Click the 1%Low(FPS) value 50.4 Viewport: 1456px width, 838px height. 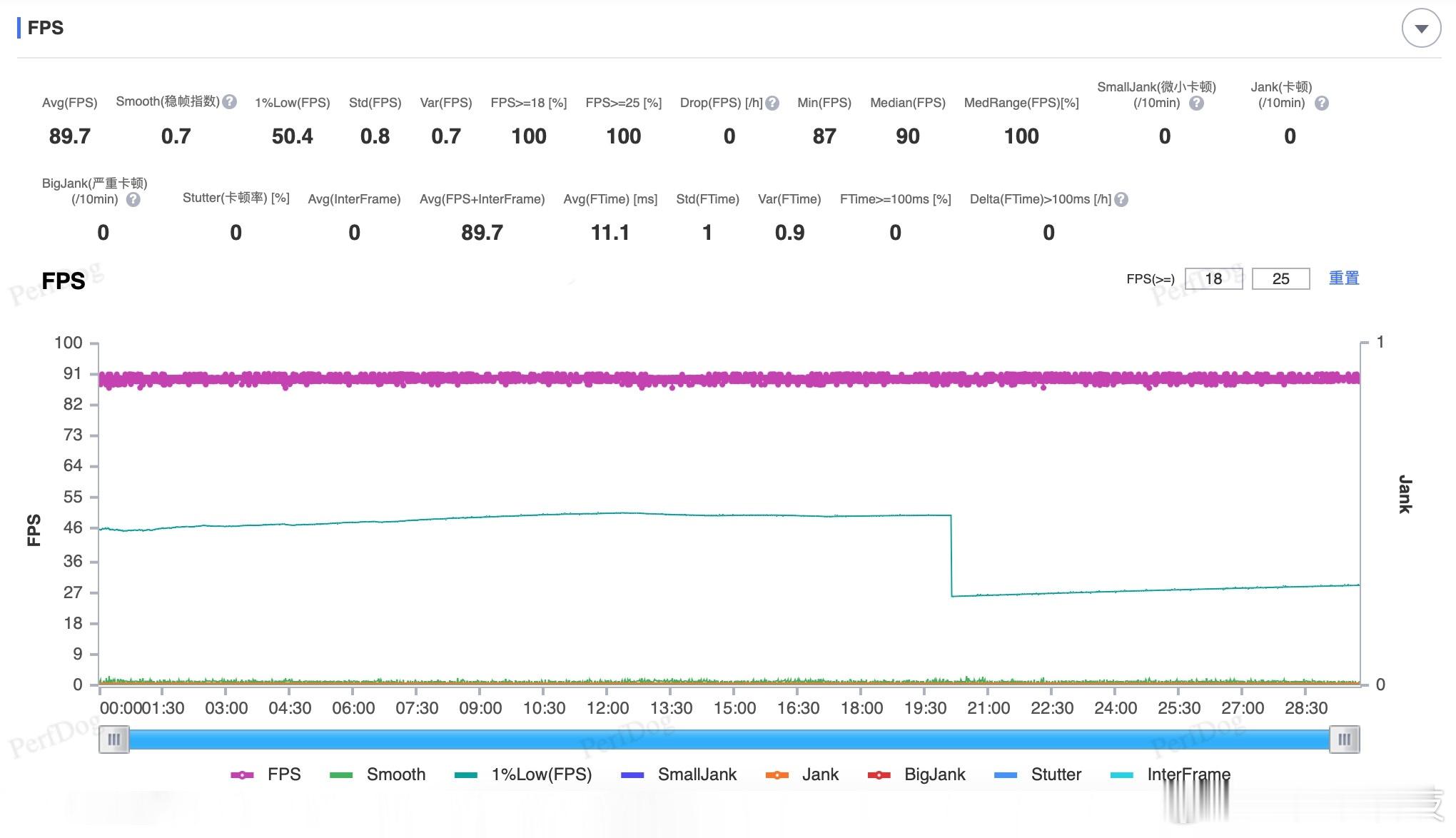tap(293, 136)
